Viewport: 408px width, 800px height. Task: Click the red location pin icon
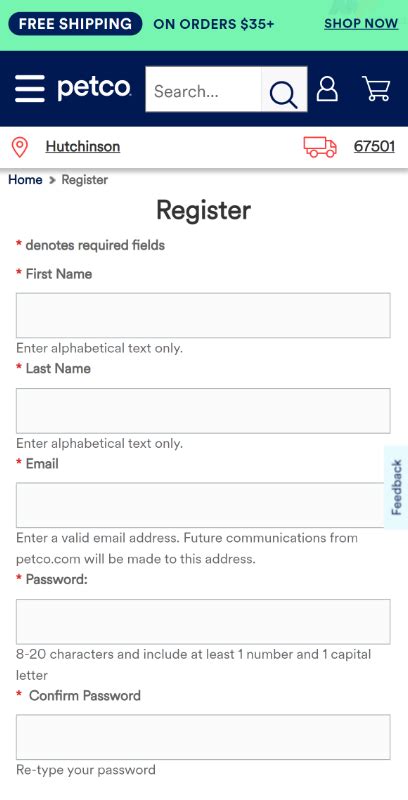19,147
